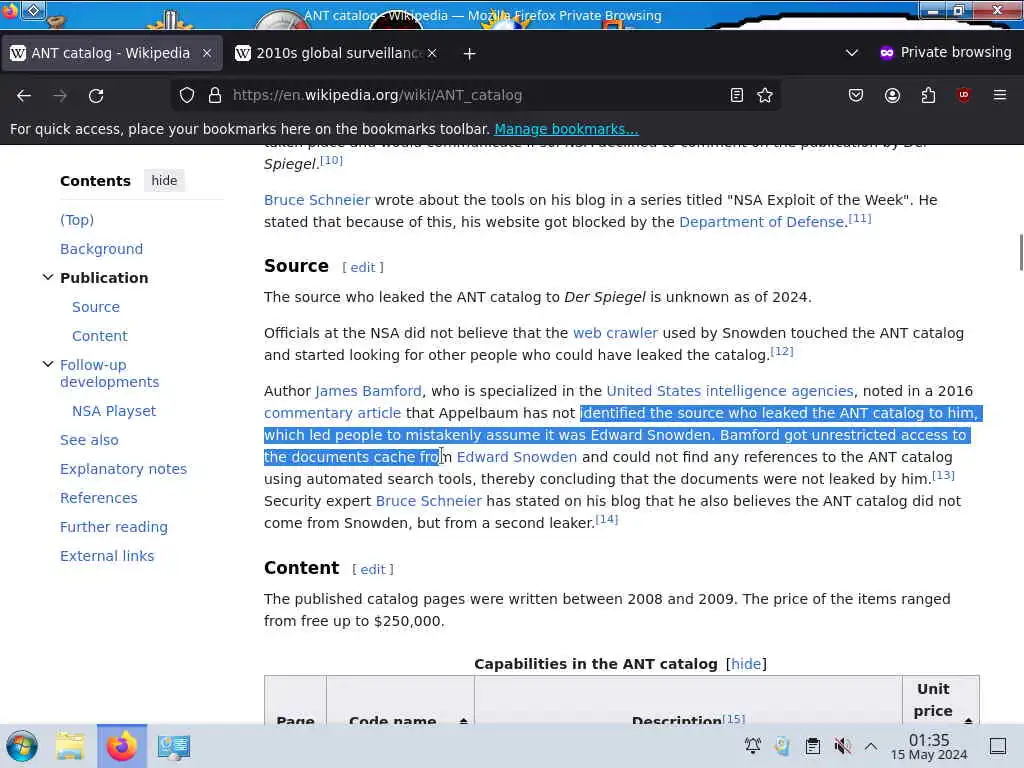Open the Start menu
Viewport: 1024px width, 768px height.
coord(22,746)
